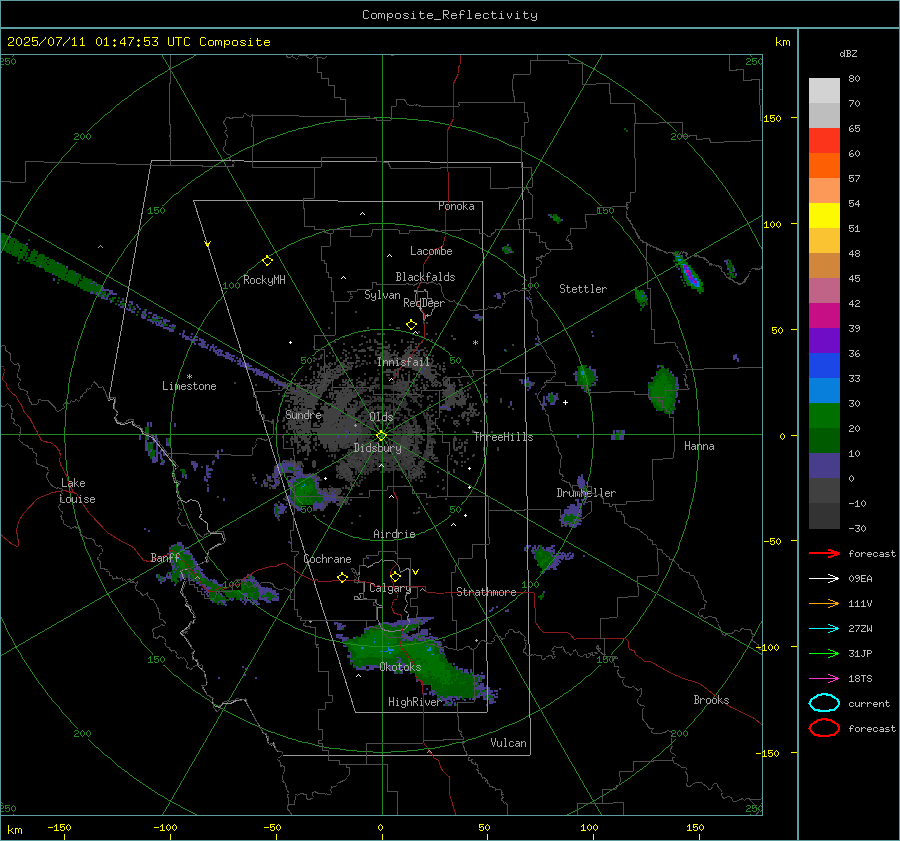900x841 pixels.
Task: Select the Cochrane label
Action: coord(327,559)
